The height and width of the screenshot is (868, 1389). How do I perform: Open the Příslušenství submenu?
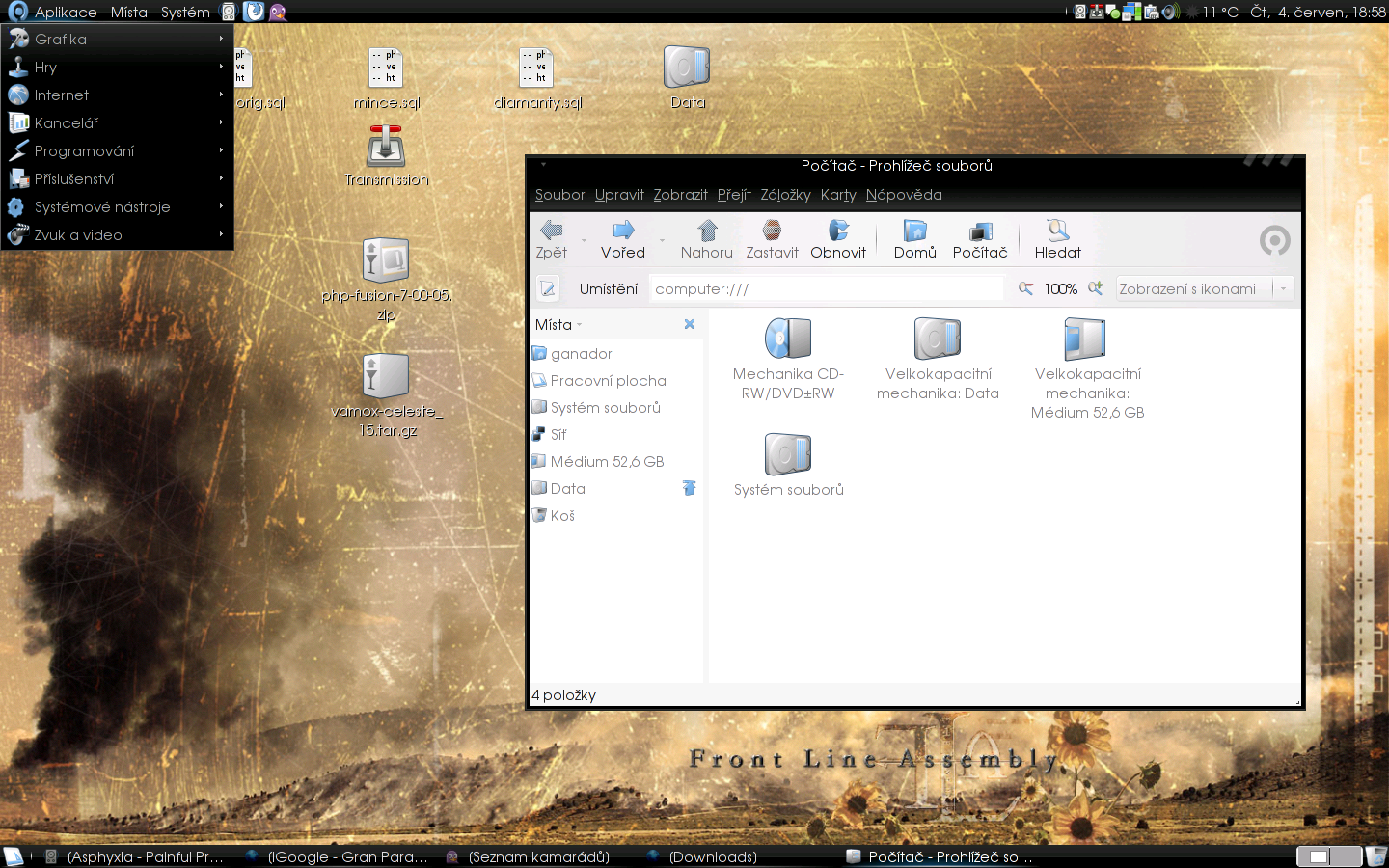pyautogui.click(x=118, y=179)
